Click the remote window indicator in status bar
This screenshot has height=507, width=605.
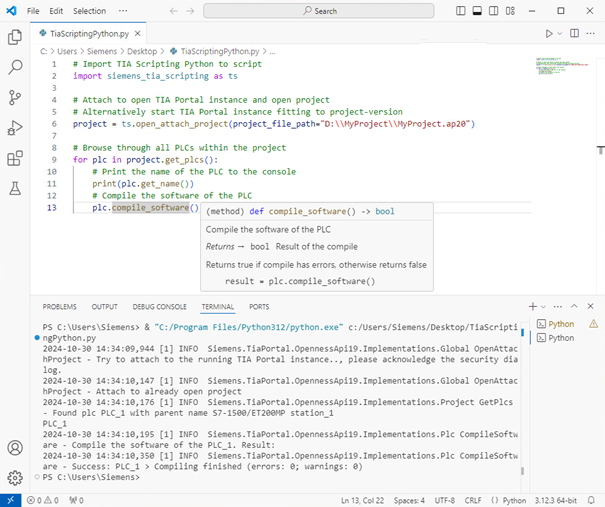[11, 500]
